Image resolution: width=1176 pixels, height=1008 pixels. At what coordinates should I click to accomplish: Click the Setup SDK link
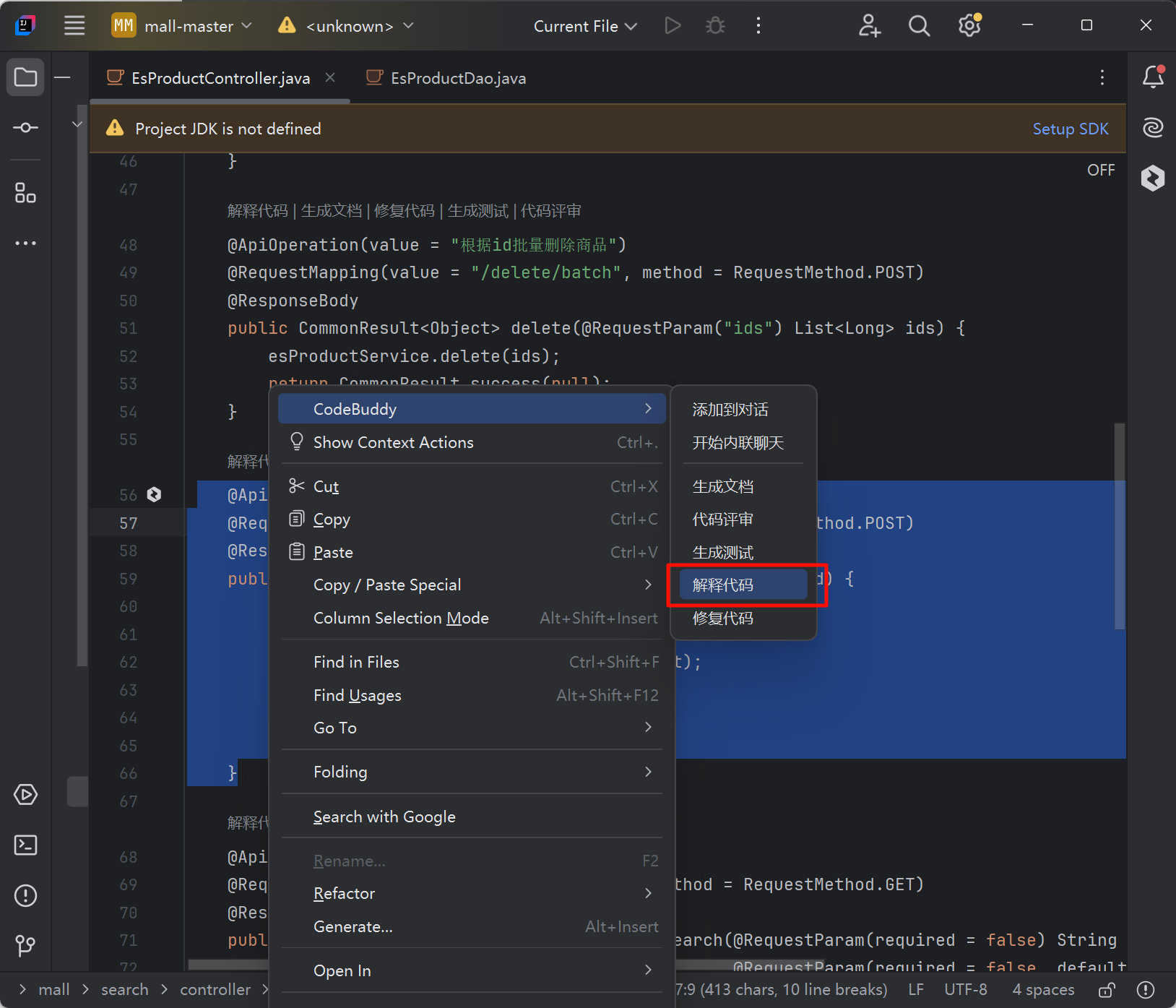(x=1070, y=129)
